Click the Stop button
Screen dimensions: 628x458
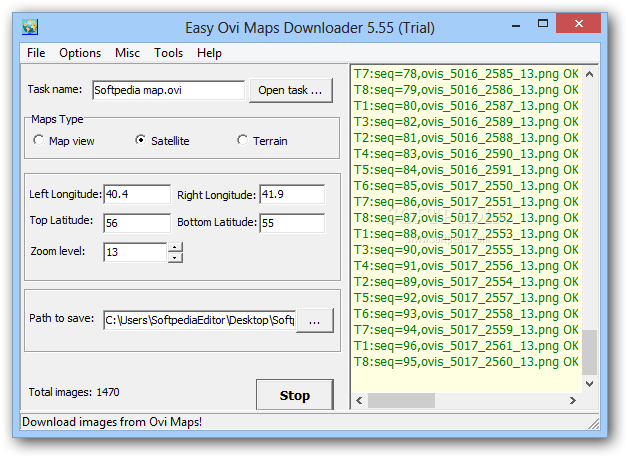tap(295, 395)
